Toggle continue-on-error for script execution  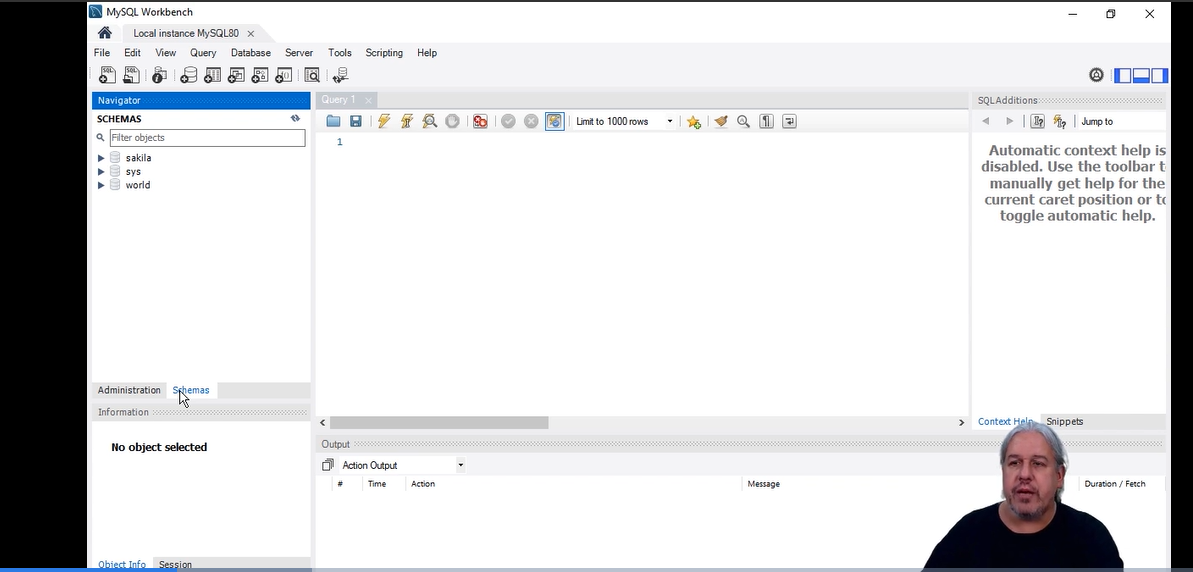point(480,121)
